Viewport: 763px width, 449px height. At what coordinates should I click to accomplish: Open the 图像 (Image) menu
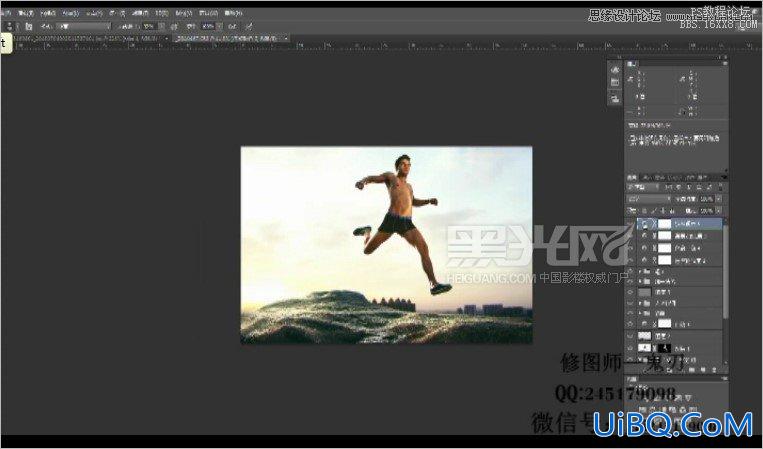pyautogui.click(x=48, y=13)
